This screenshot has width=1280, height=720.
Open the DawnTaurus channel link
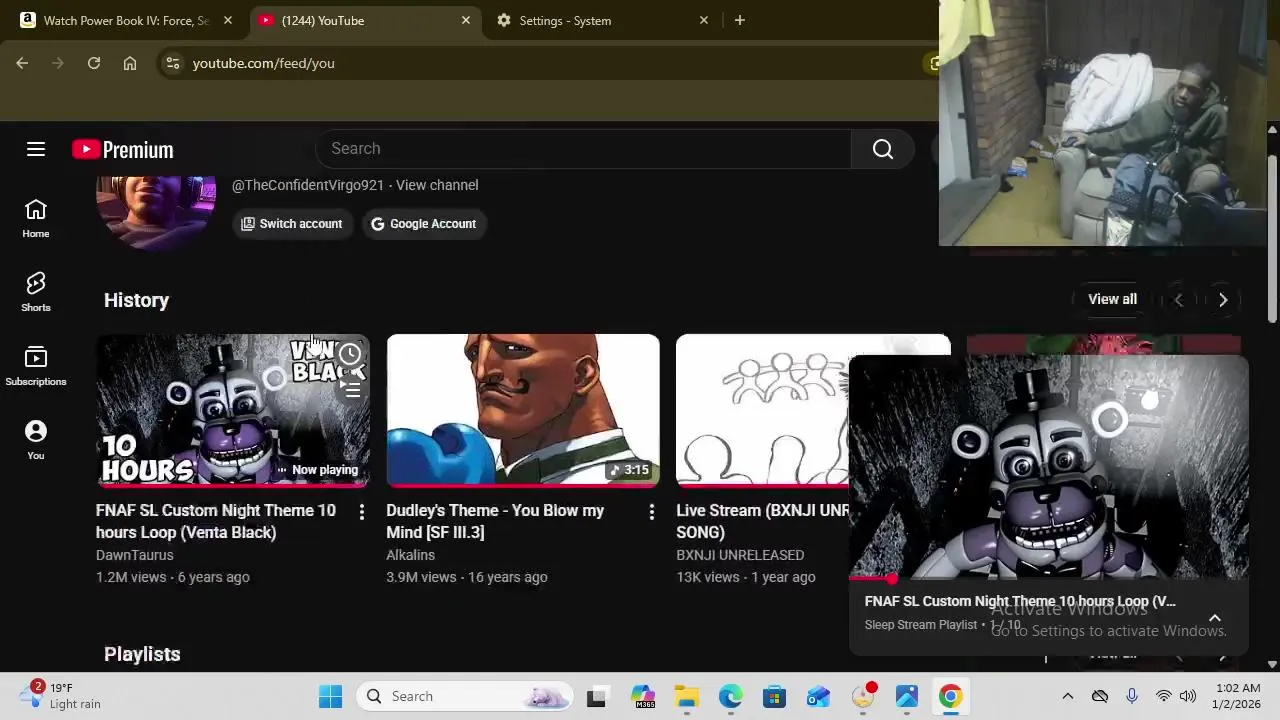134,555
